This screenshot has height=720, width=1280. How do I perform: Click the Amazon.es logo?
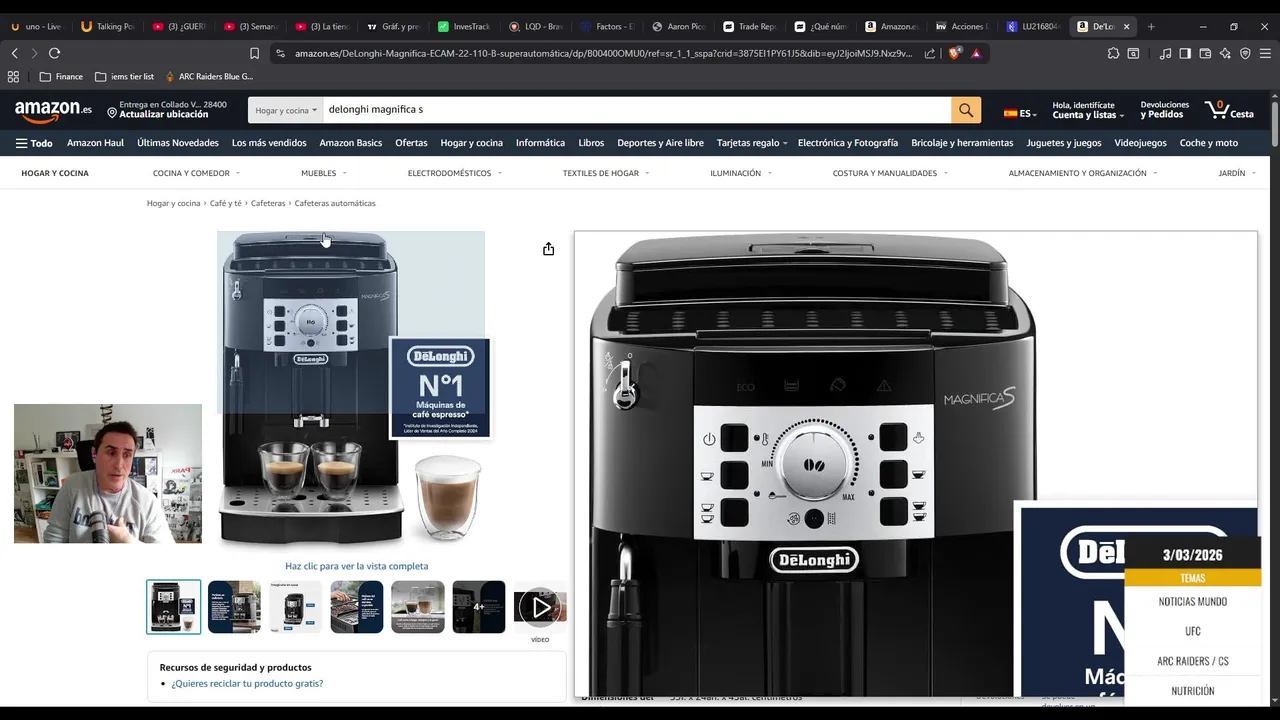53,110
